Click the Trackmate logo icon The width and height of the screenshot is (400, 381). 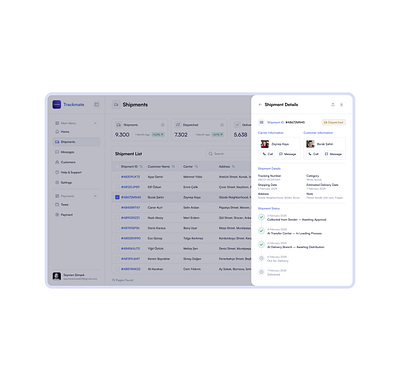click(57, 104)
